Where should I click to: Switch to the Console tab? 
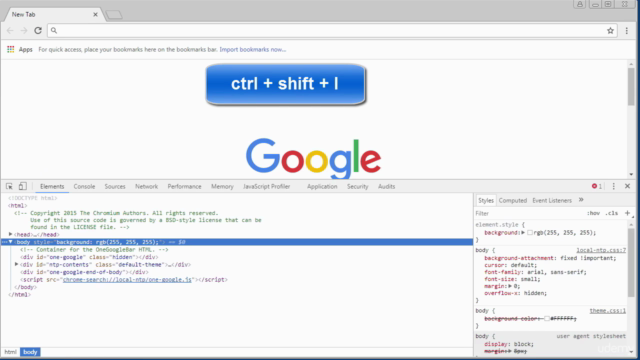pyautogui.click(x=84, y=187)
